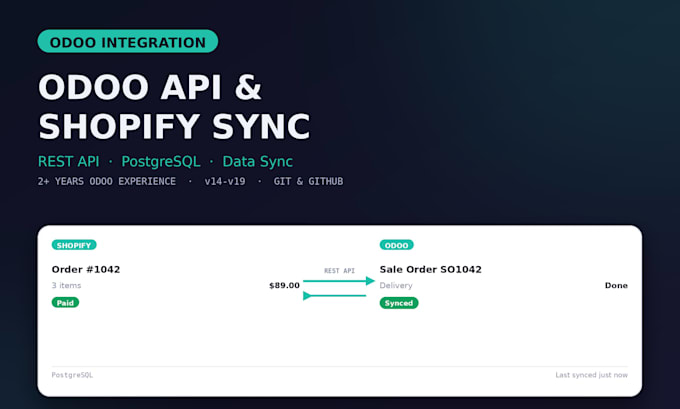Image resolution: width=680 pixels, height=409 pixels.
Task: Click the Done delivery status
Action: [x=616, y=285]
